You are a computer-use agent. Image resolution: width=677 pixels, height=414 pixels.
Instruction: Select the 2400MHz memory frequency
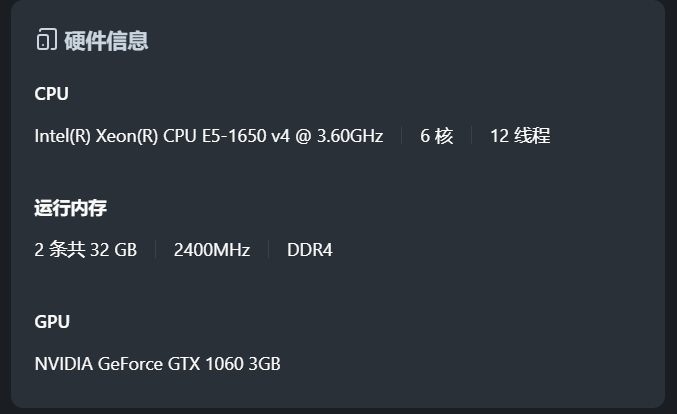(211, 250)
